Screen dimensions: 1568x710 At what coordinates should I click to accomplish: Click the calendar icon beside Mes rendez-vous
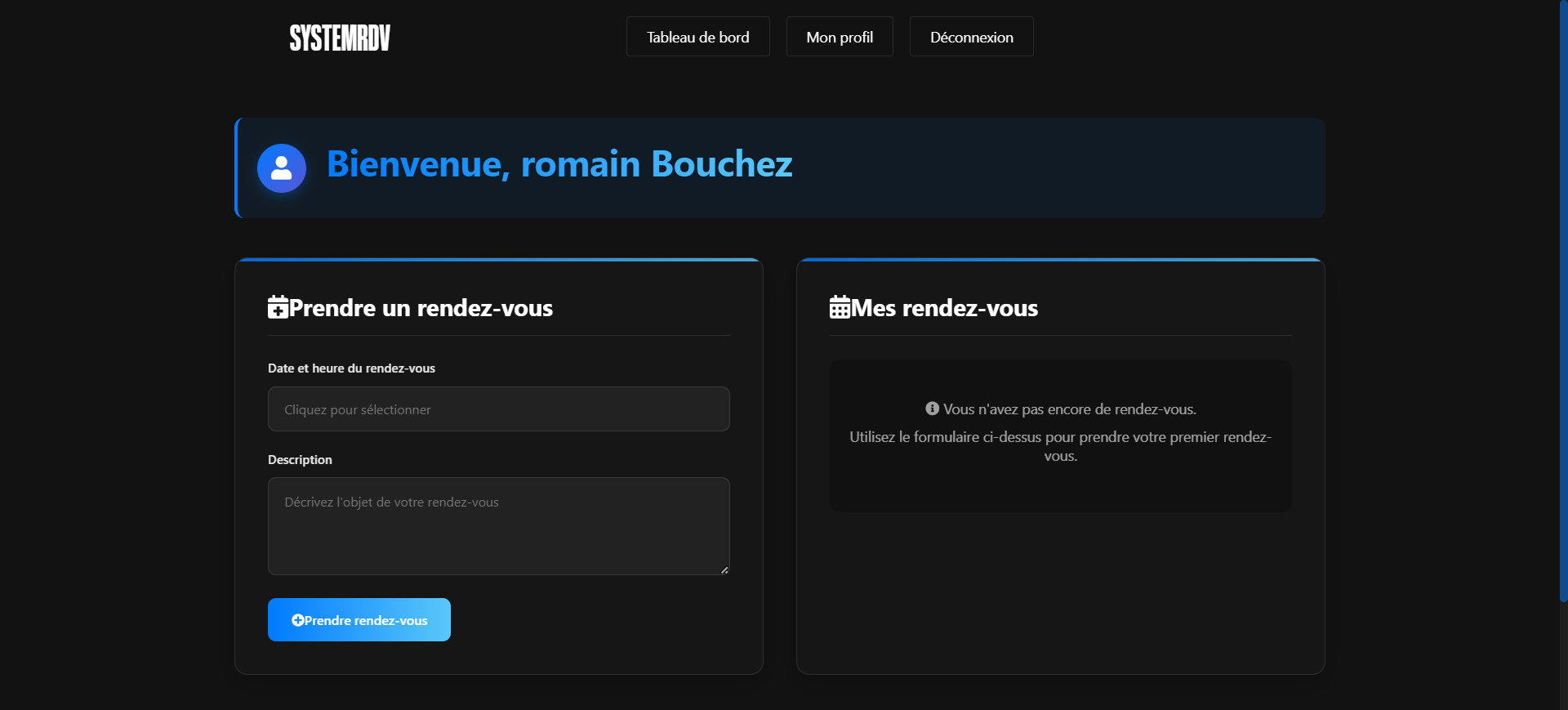coord(840,307)
